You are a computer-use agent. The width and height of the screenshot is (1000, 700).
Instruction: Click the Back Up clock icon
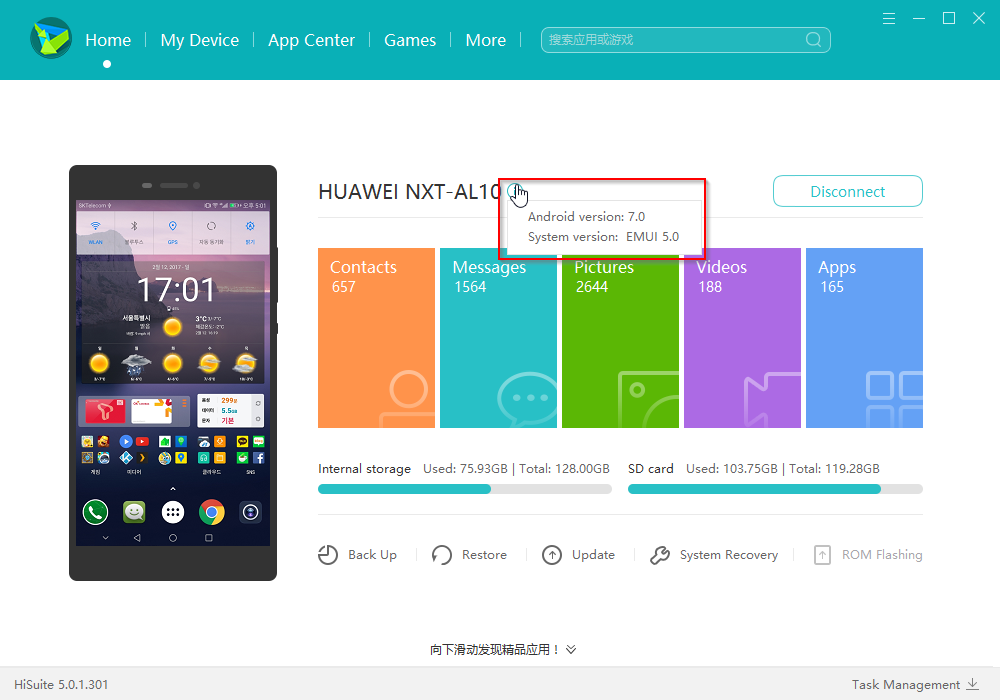pyautogui.click(x=328, y=555)
